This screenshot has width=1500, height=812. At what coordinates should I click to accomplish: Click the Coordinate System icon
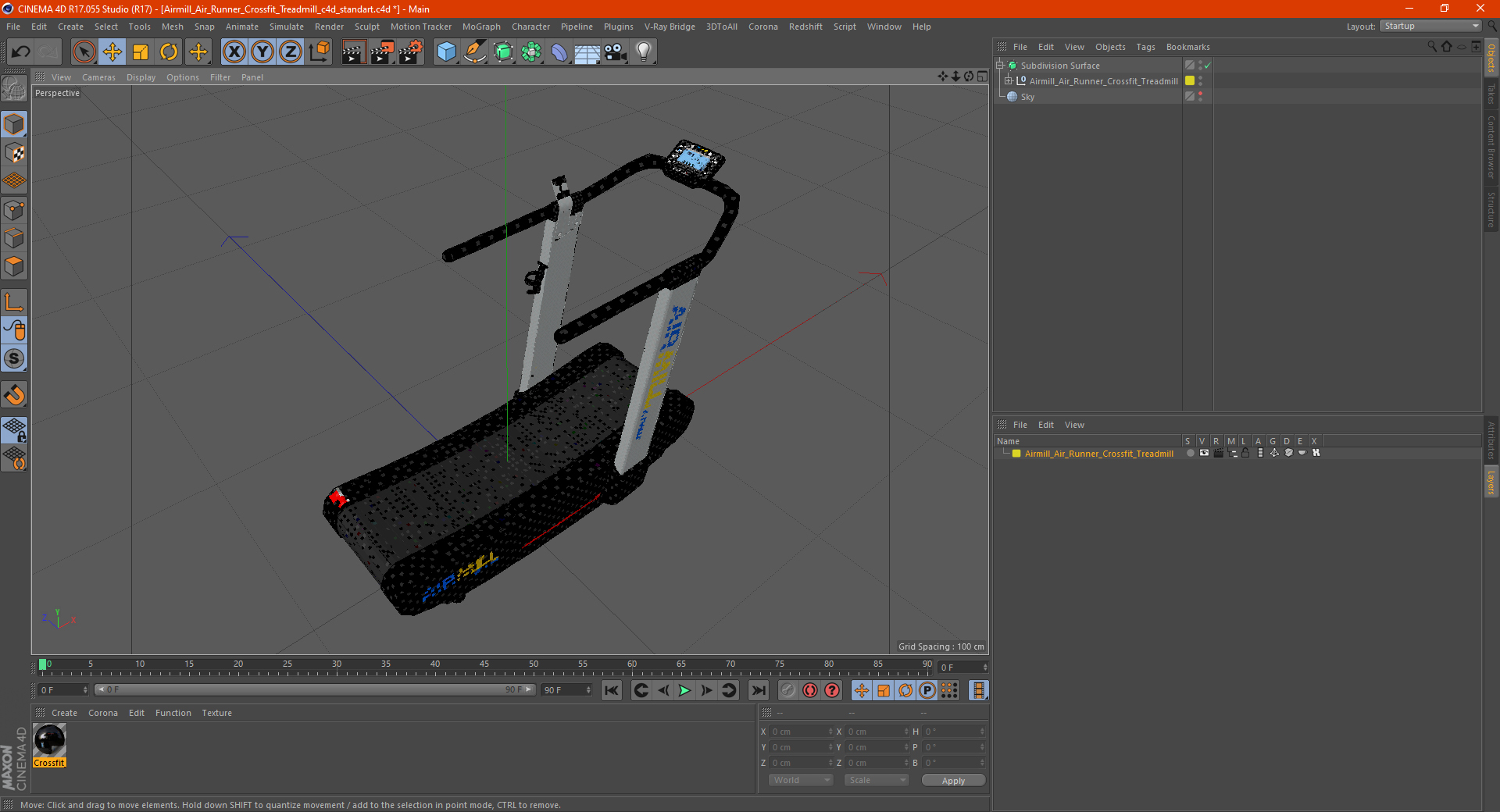point(319,52)
